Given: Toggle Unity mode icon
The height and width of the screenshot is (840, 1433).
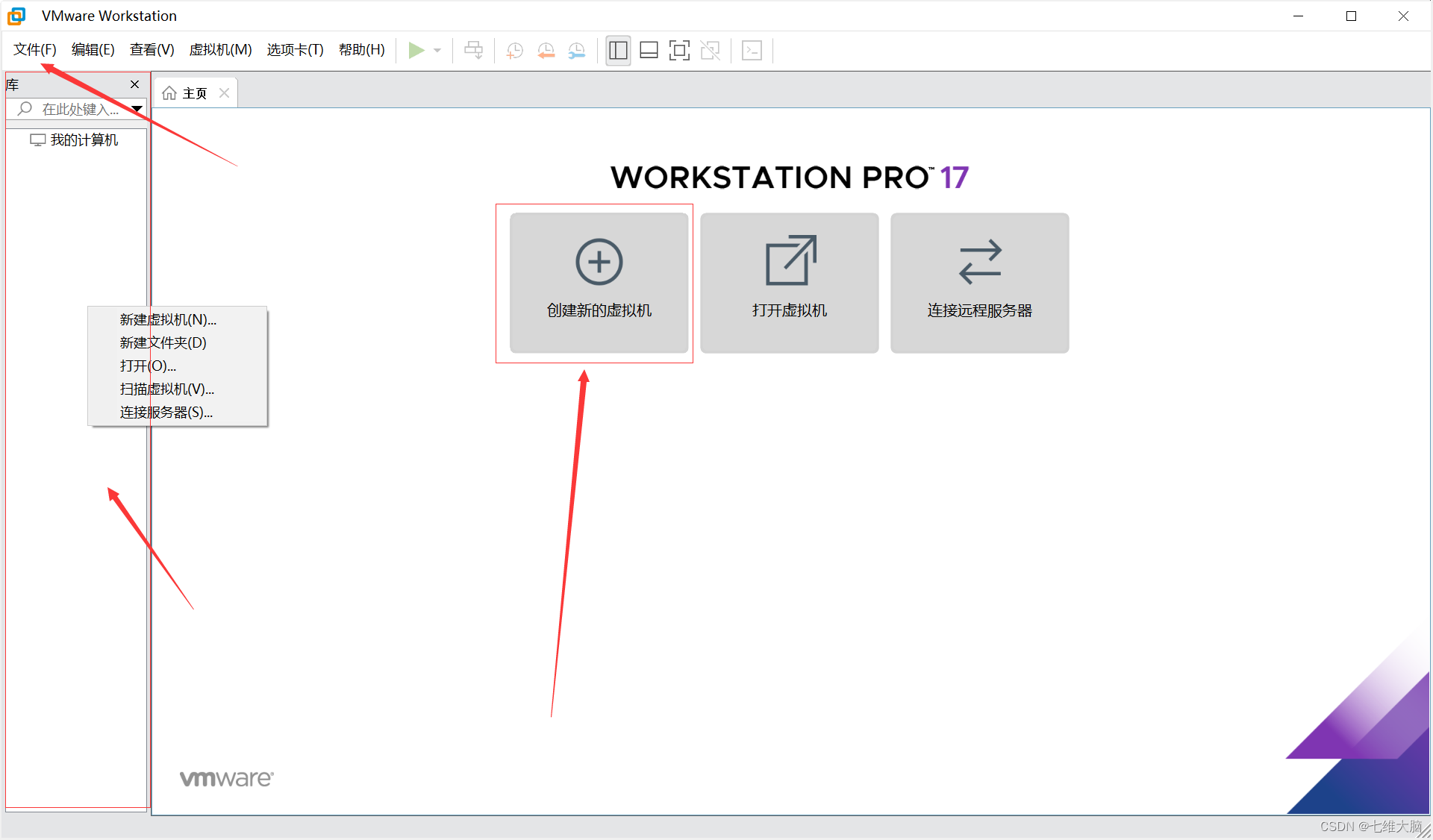Looking at the screenshot, I should pyautogui.click(x=710, y=50).
